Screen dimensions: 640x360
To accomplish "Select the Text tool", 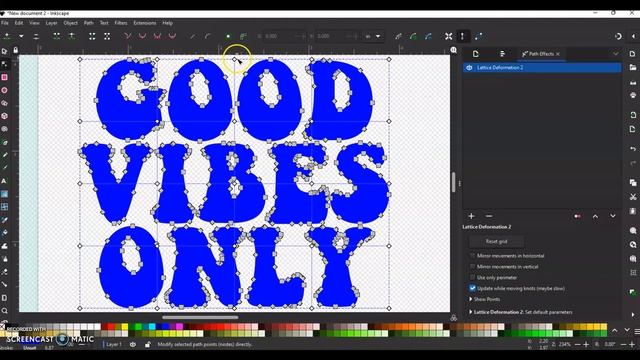I will pyautogui.click(x=4, y=181).
